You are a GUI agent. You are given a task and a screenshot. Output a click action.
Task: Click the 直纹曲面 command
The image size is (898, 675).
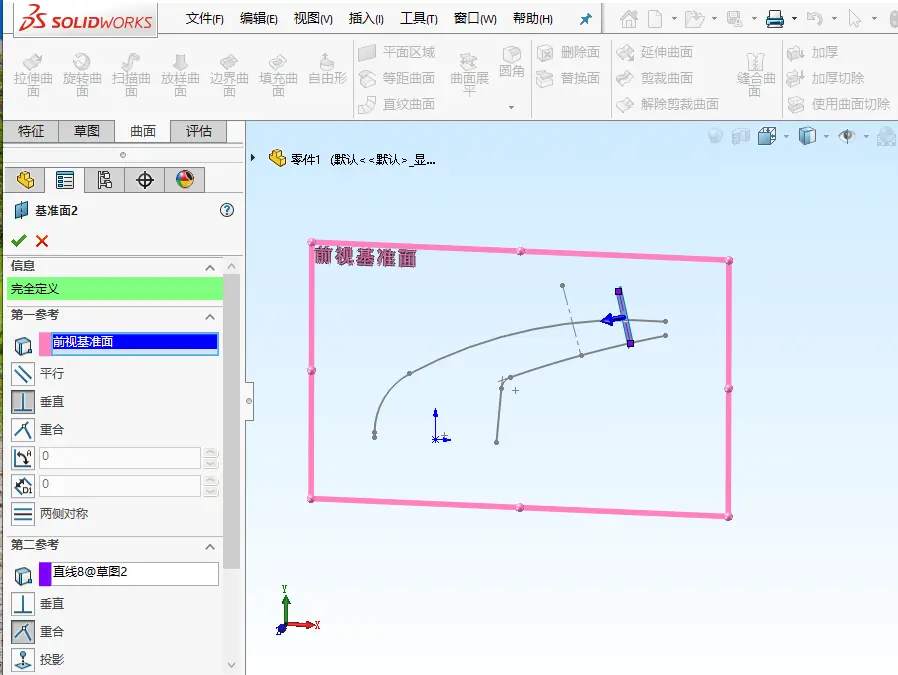(x=396, y=104)
